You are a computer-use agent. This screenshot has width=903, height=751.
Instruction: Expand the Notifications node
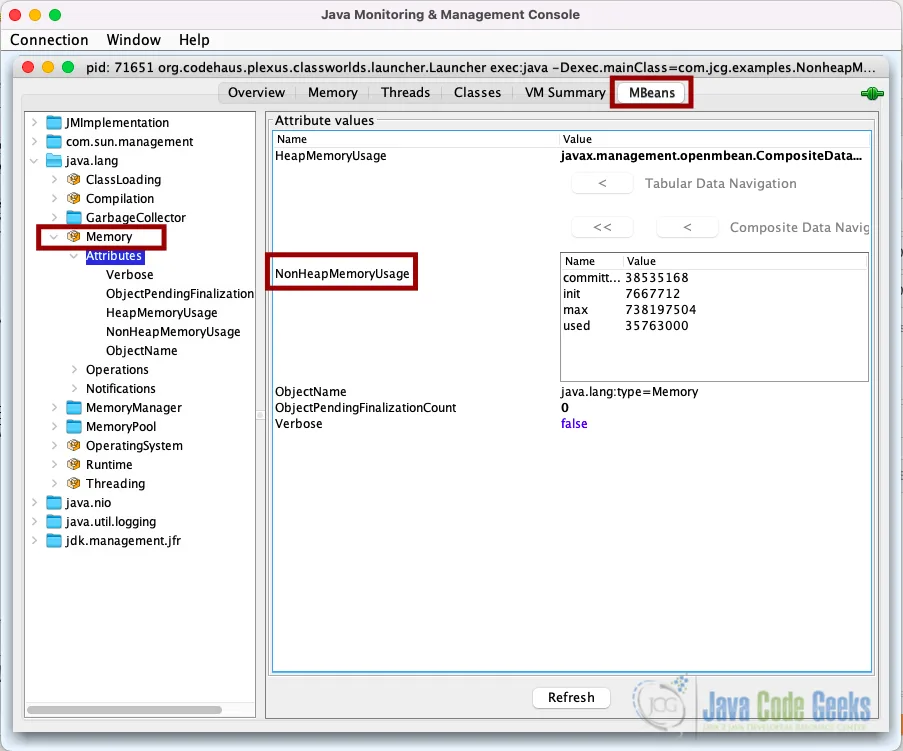point(74,389)
